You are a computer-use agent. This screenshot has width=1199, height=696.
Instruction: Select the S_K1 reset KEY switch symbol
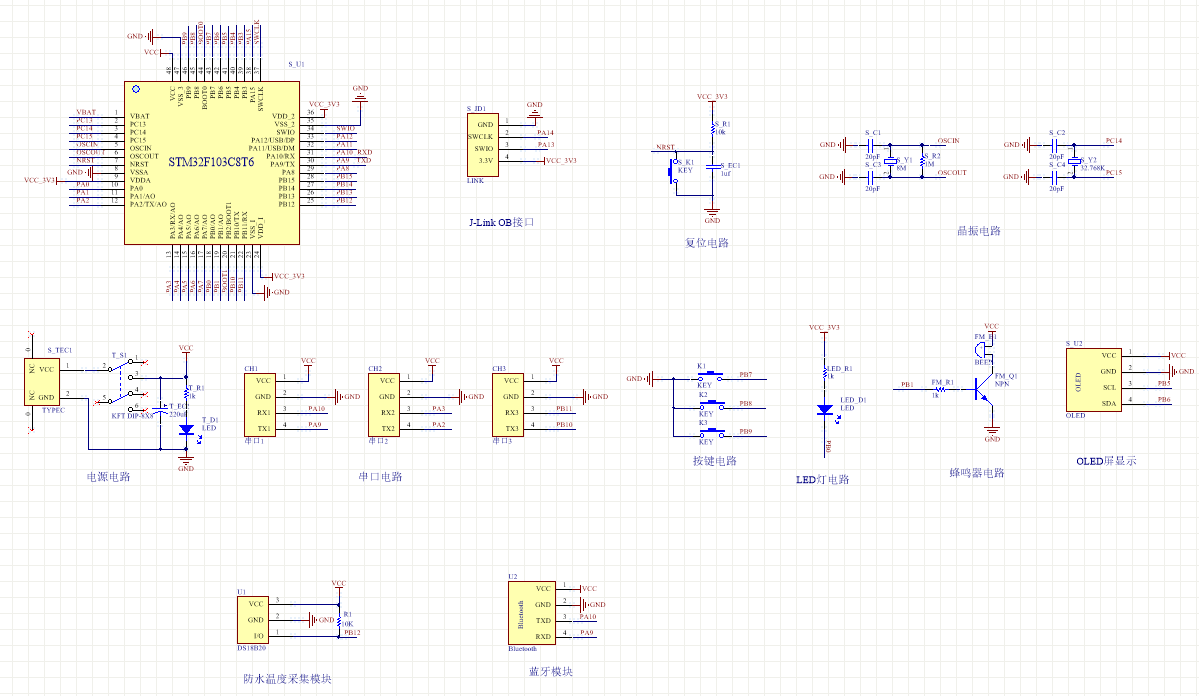click(671, 171)
